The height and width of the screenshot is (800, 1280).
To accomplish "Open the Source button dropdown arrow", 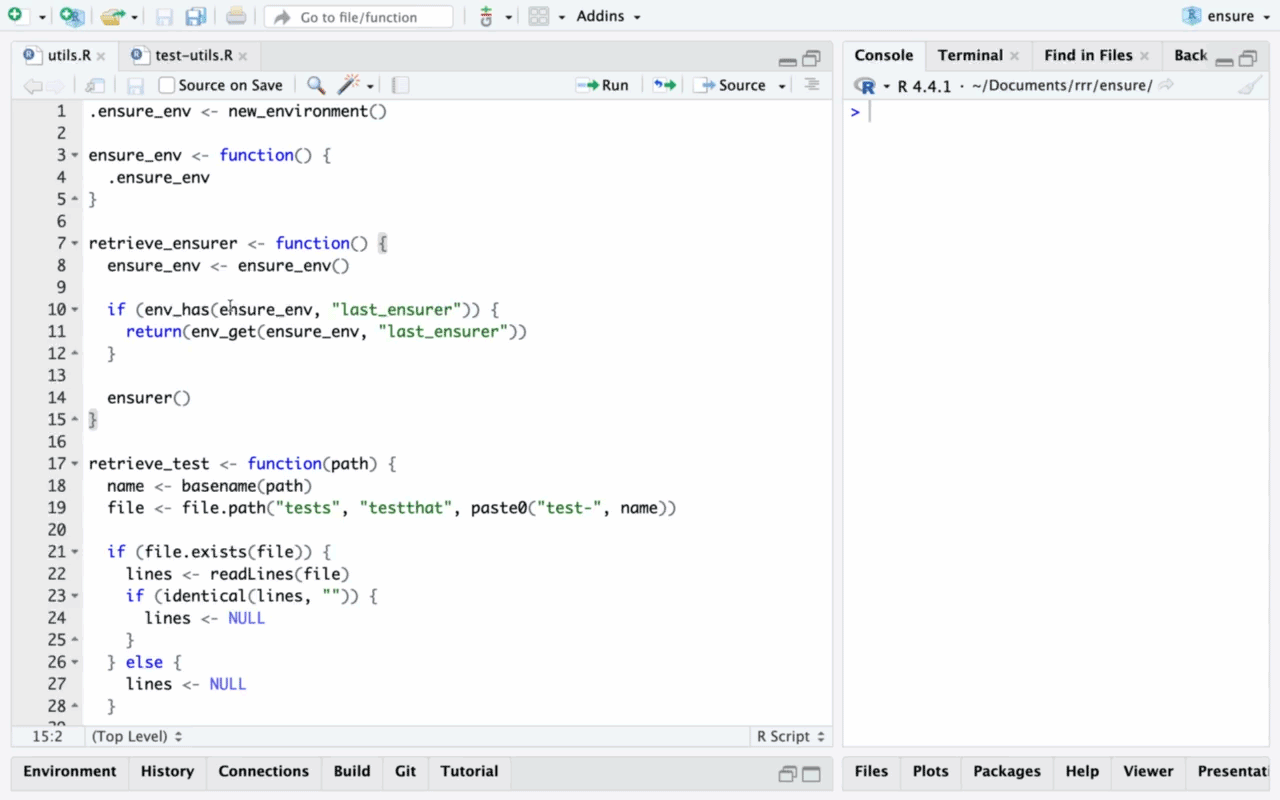I will coord(782,86).
